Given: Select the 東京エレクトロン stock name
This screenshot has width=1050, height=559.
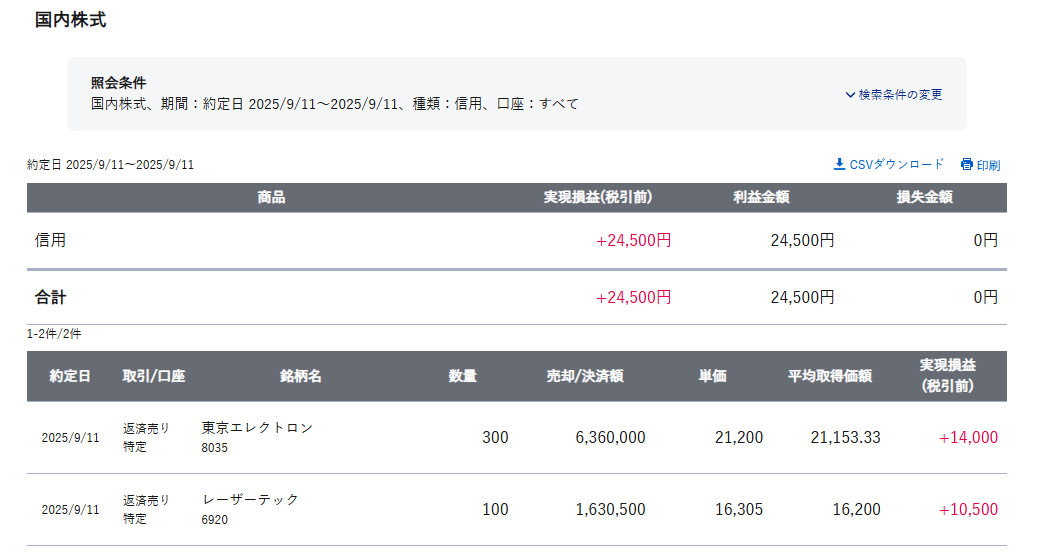Looking at the screenshot, I should pos(257,427).
